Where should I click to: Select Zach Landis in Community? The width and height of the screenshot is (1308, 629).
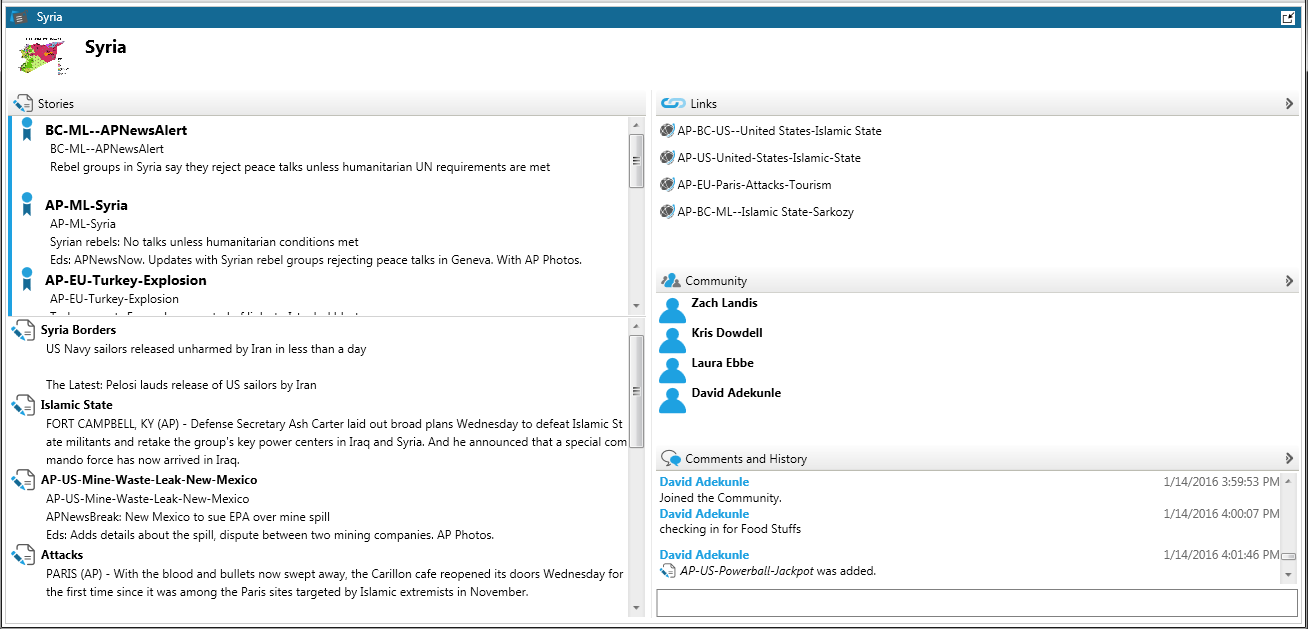click(724, 303)
